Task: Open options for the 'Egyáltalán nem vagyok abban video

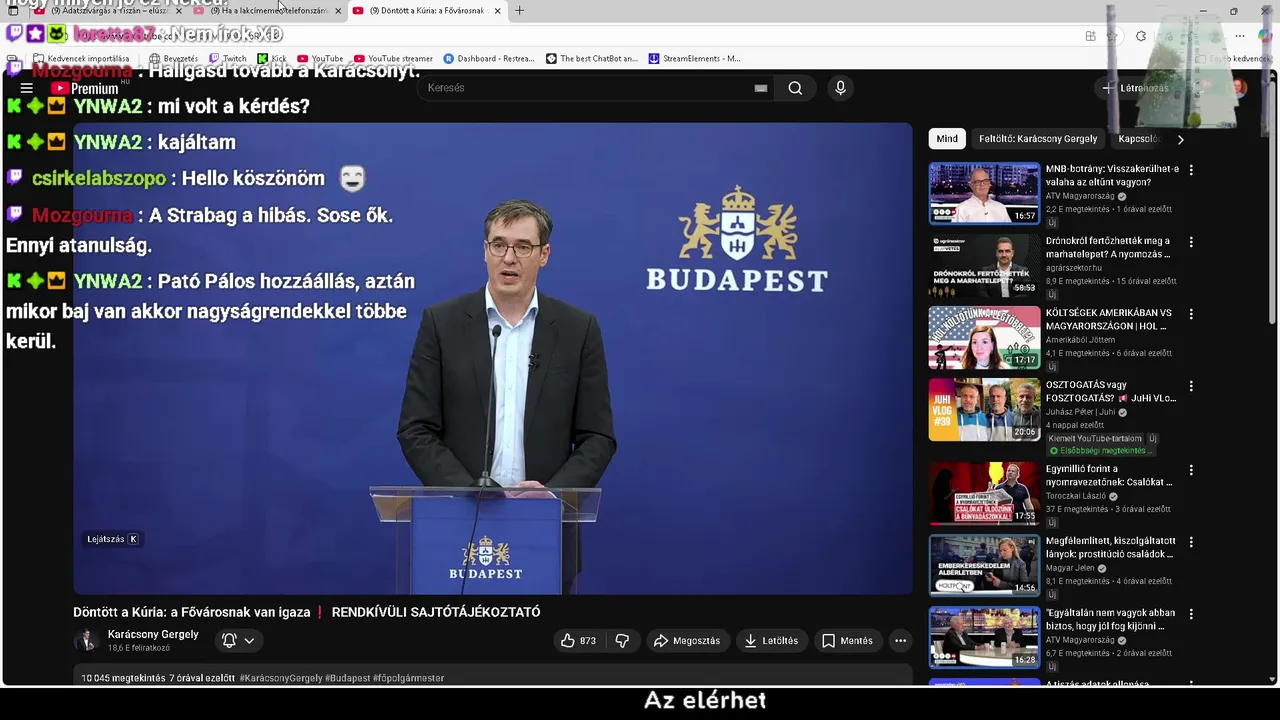Action: pos(1190,614)
